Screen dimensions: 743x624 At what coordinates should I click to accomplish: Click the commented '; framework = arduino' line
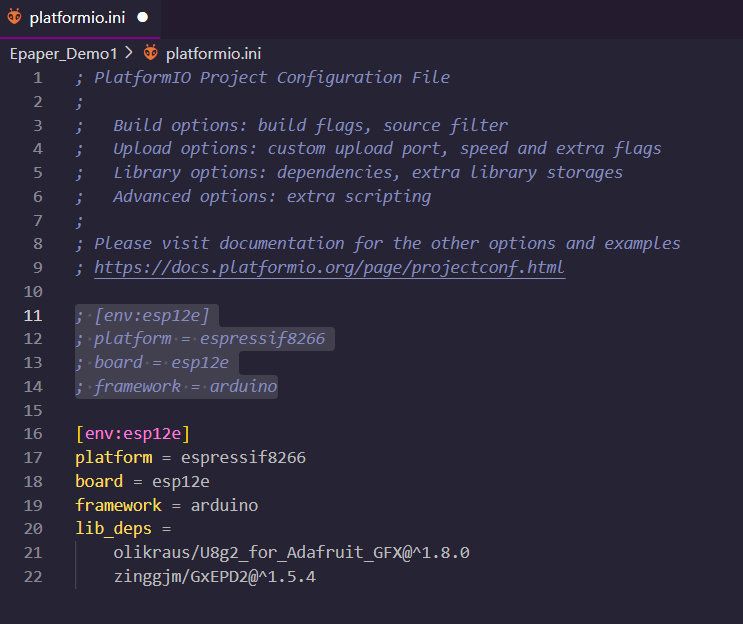coord(176,387)
